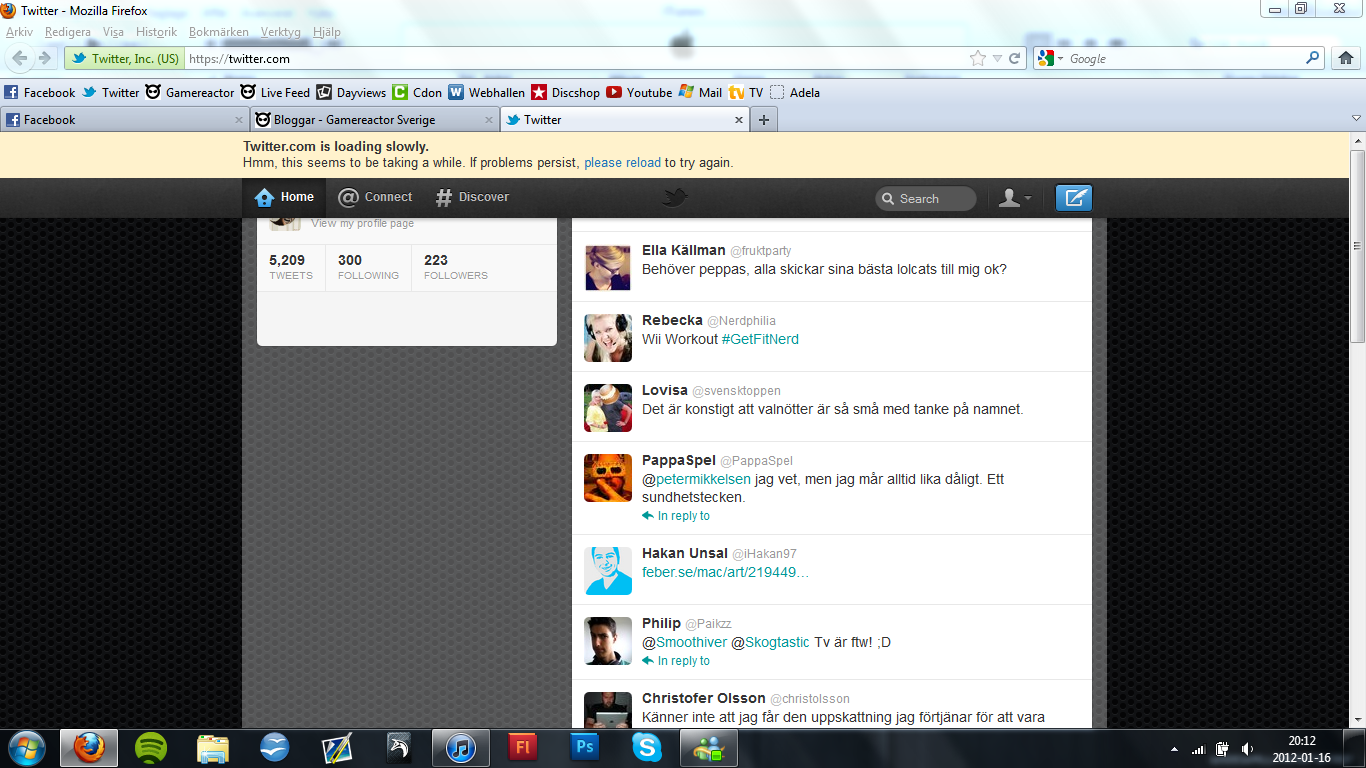Open the Redigera menu

click(x=68, y=32)
